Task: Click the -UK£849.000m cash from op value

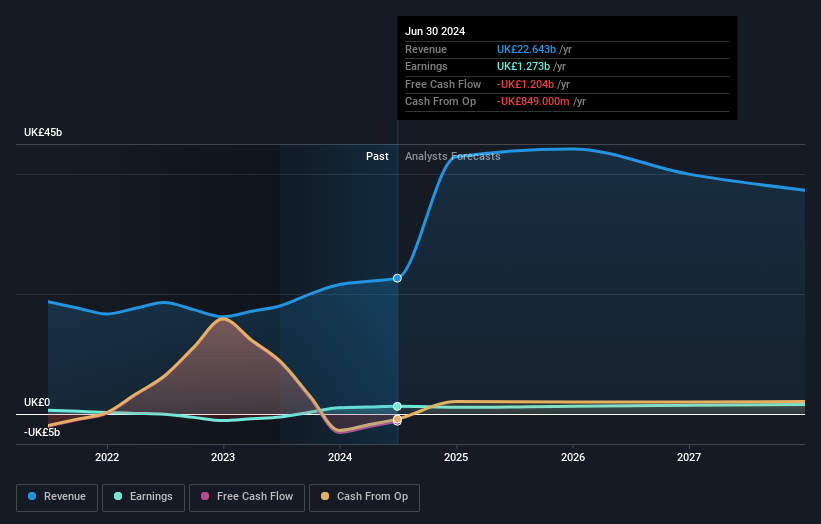Action: coord(533,102)
